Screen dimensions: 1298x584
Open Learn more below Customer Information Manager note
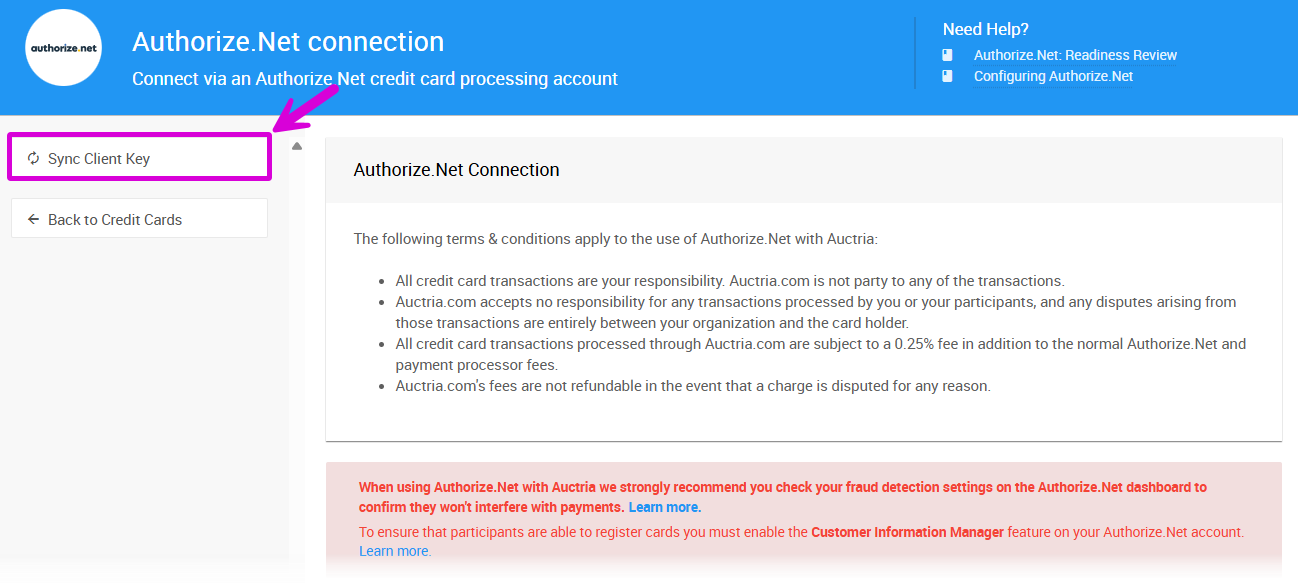pos(394,551)
